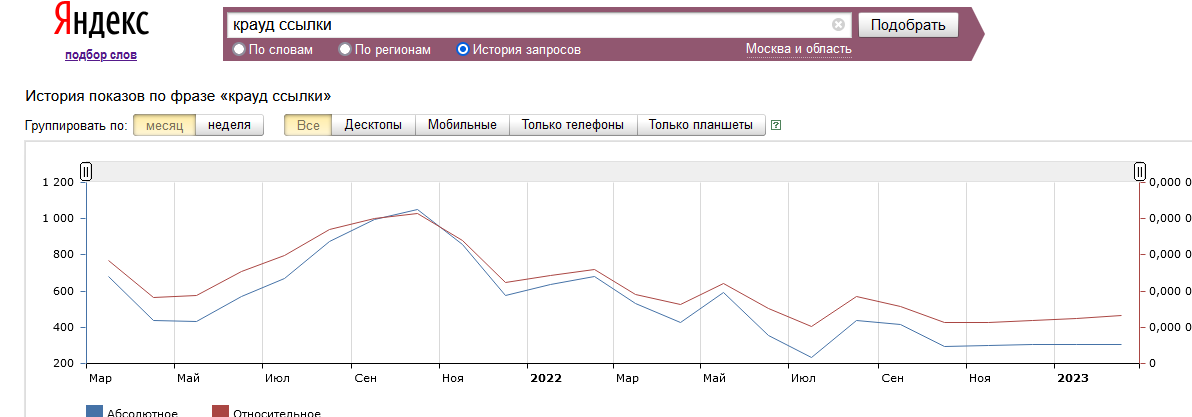
Task: Switch to Десктопы tab
Action: point(373,125)
